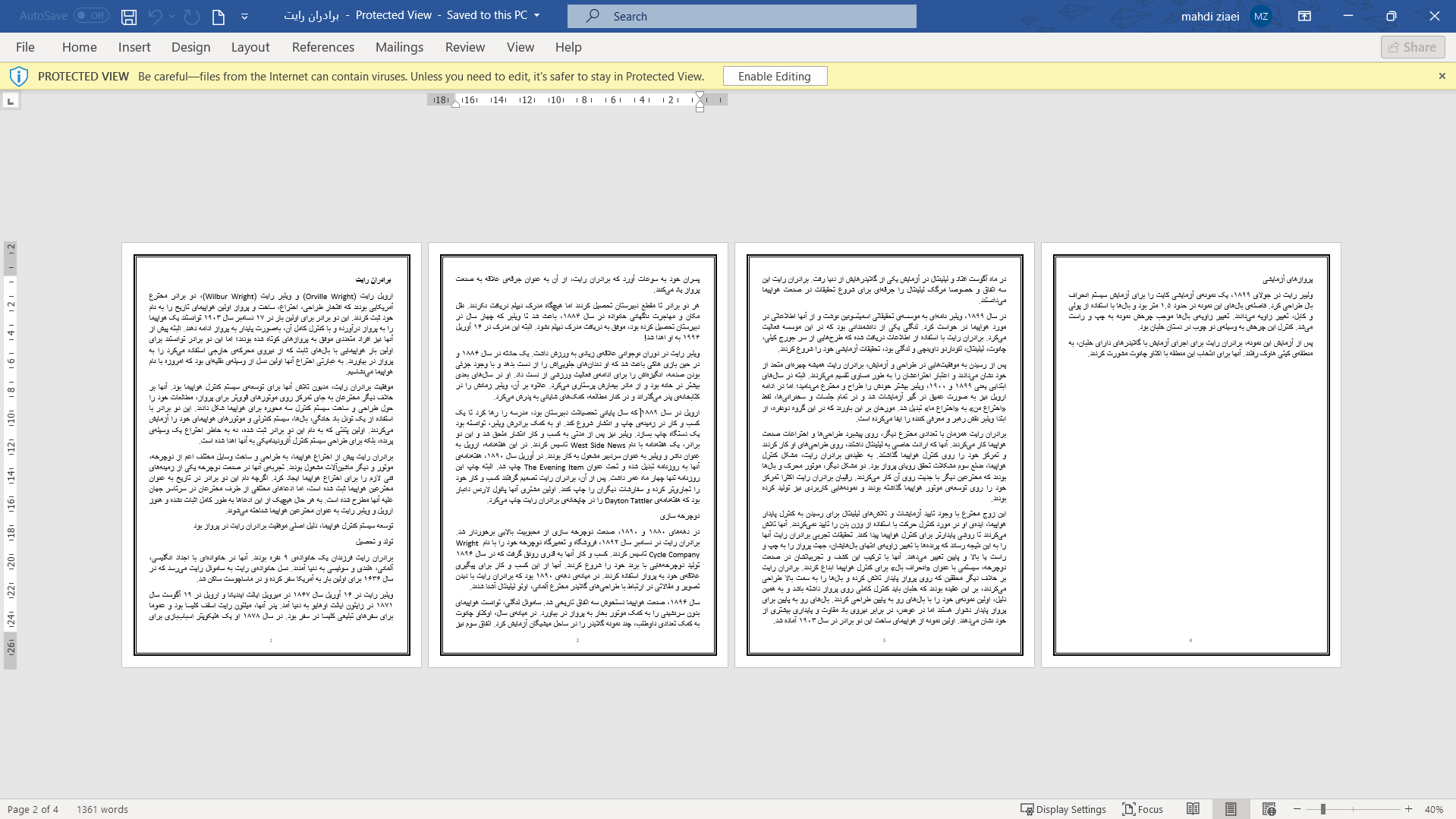Click the 40% zoom level
1456x819 pixels.
tap(1433, 809)
